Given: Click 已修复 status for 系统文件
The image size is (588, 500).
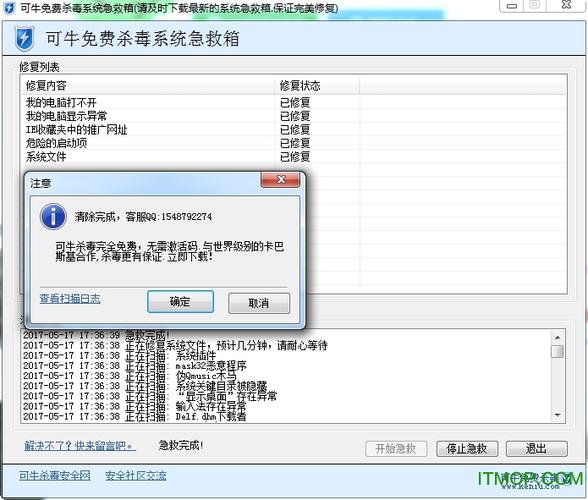Looking at the screenshot, I should pos(295,156).
